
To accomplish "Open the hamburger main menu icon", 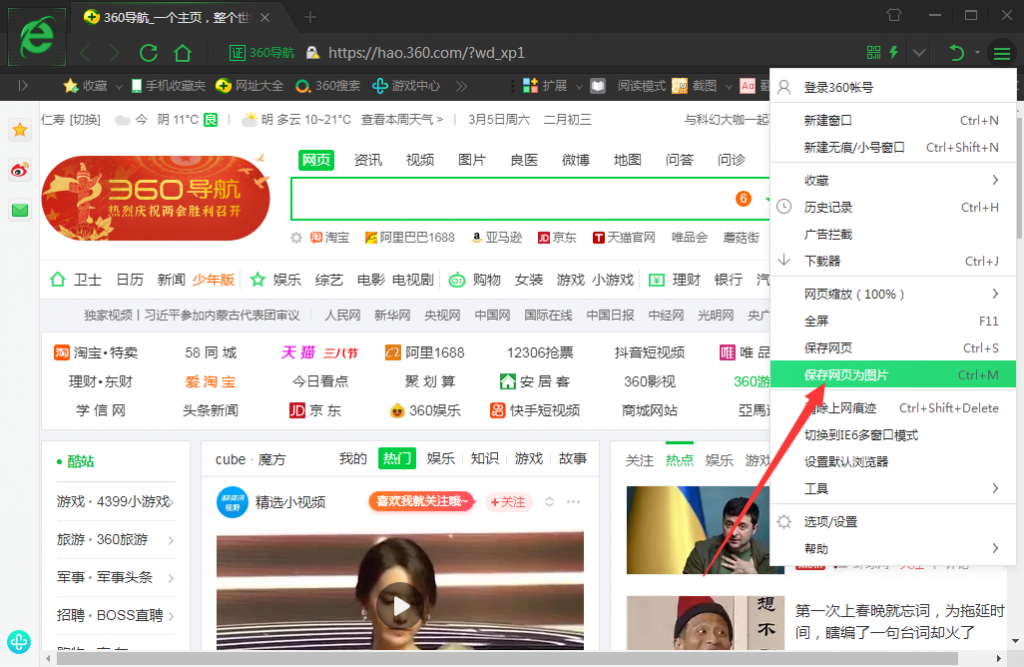I will click(x=1002, y=53).
